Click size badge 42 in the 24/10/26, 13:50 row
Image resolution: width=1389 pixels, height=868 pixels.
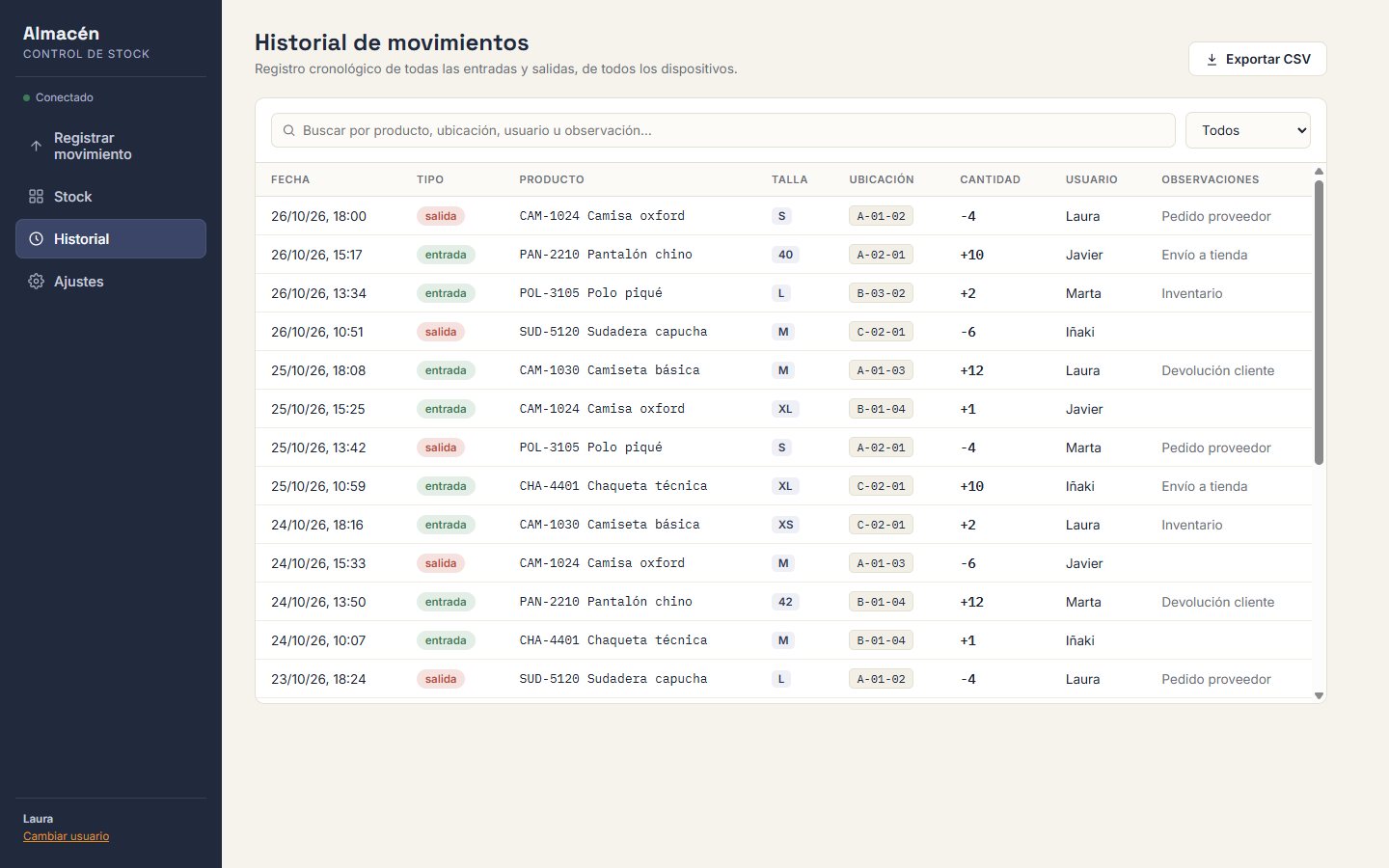(785, 602)
